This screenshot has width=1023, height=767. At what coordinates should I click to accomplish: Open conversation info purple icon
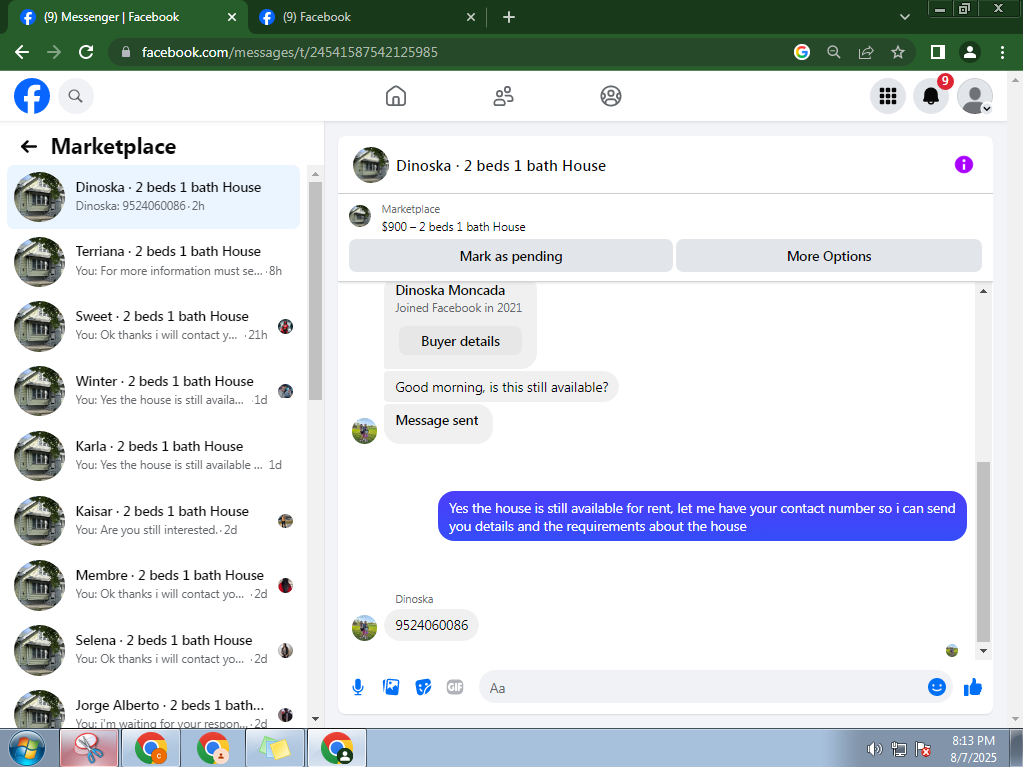point(964,164)
